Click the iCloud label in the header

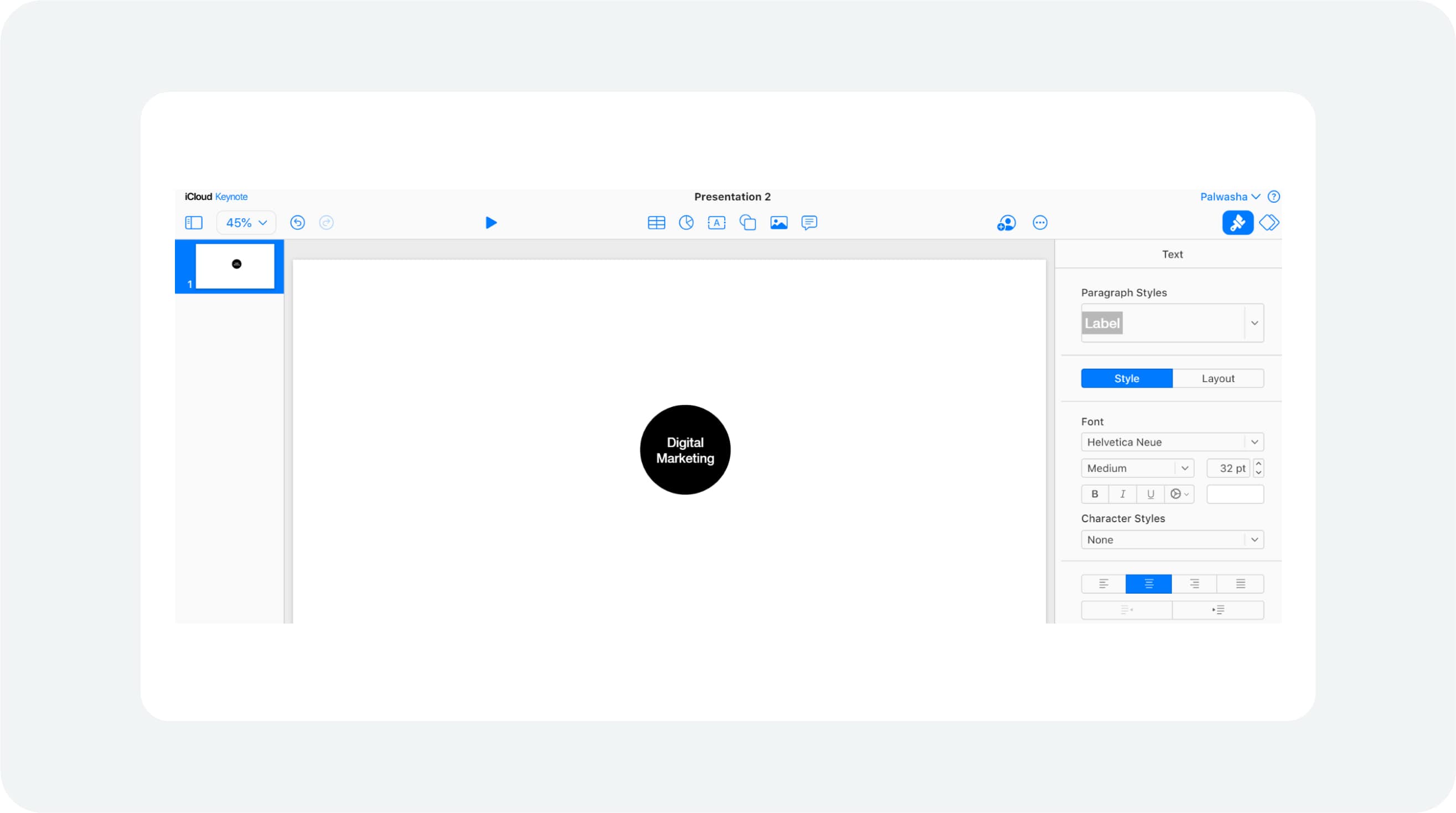pyautogui.click(x=198, y=197)
